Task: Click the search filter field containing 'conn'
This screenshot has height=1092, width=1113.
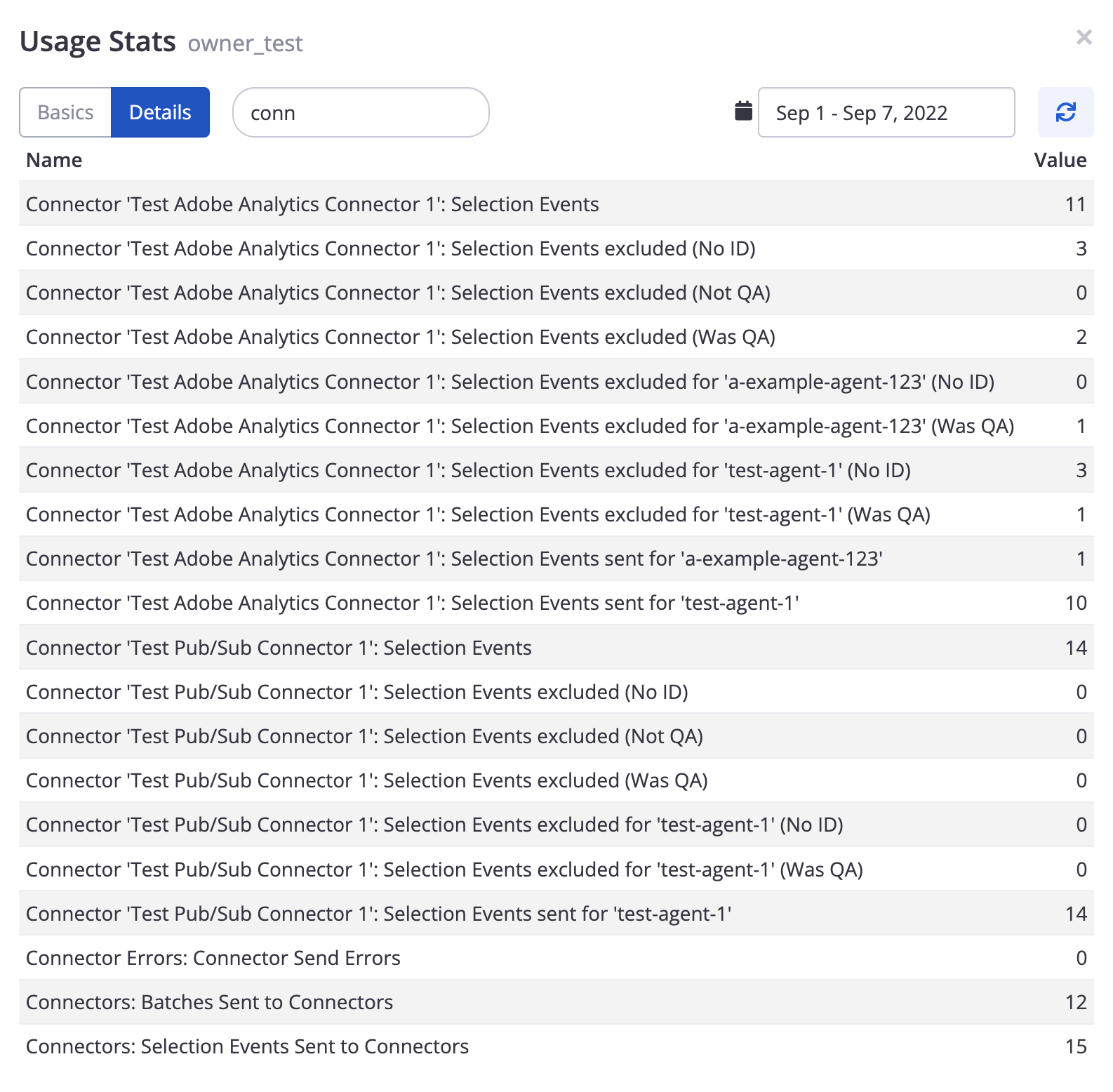Action: [361, 112]
